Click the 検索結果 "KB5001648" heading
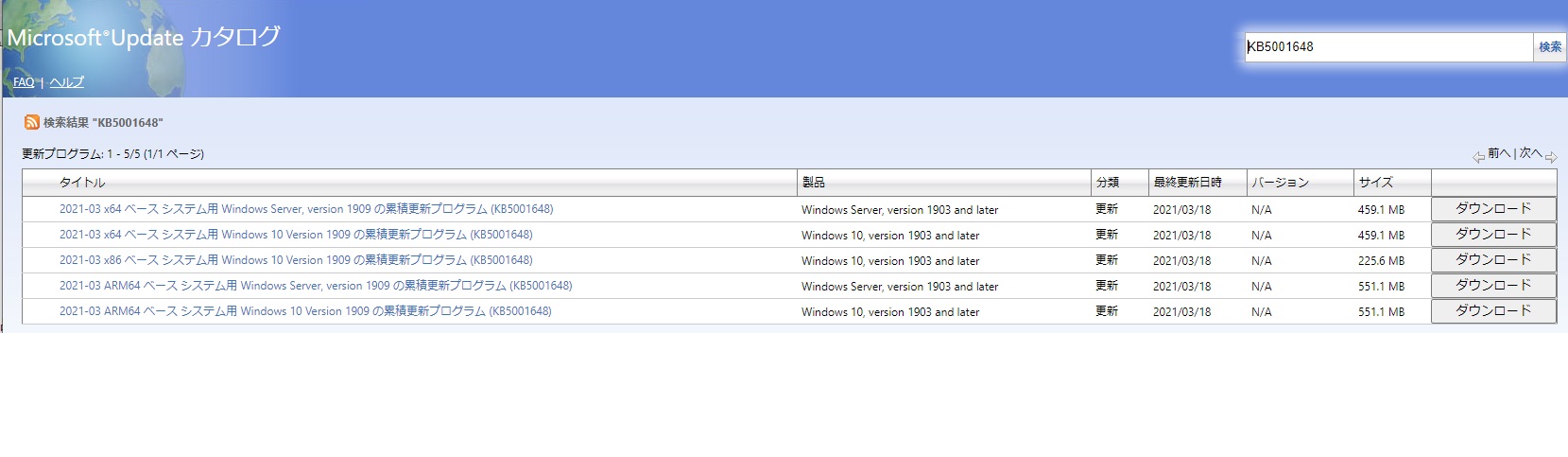Viewport: 1568px width, 457px height. [x=103, y=123]
